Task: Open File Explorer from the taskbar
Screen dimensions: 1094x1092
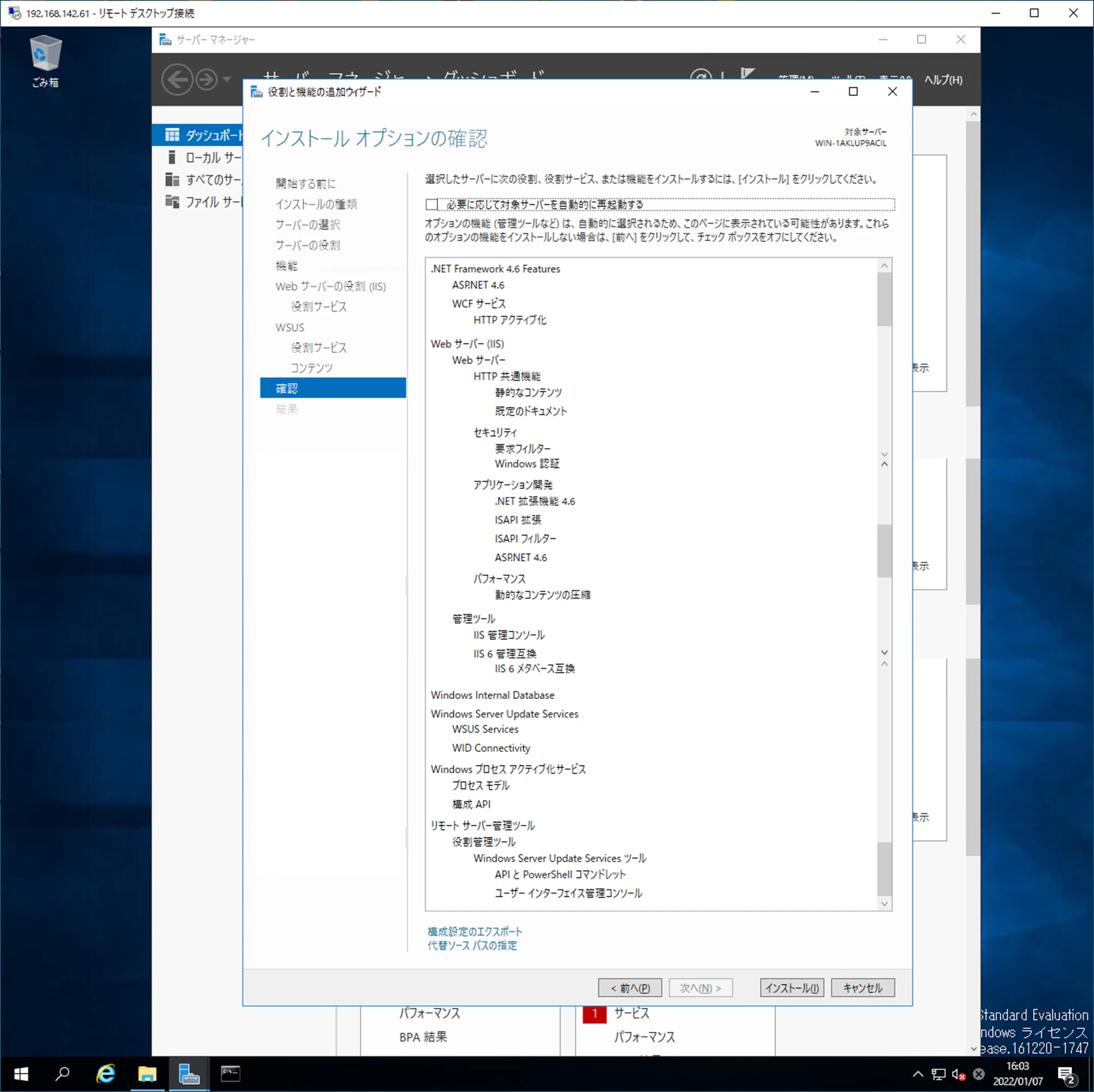Action: point(147,1074)
